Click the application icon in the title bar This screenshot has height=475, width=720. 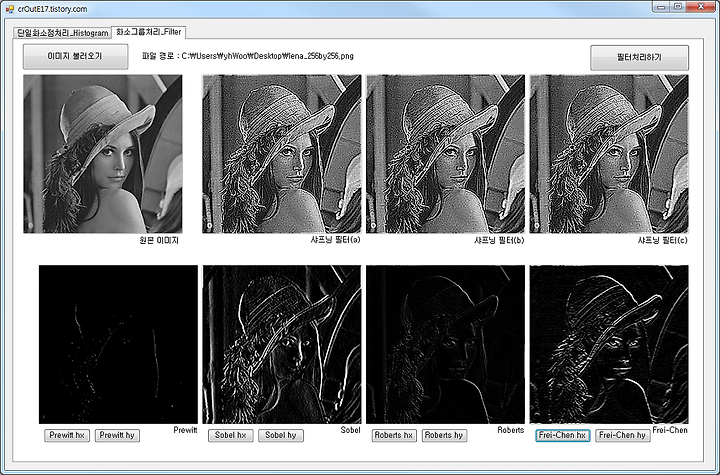click(10, 9)
